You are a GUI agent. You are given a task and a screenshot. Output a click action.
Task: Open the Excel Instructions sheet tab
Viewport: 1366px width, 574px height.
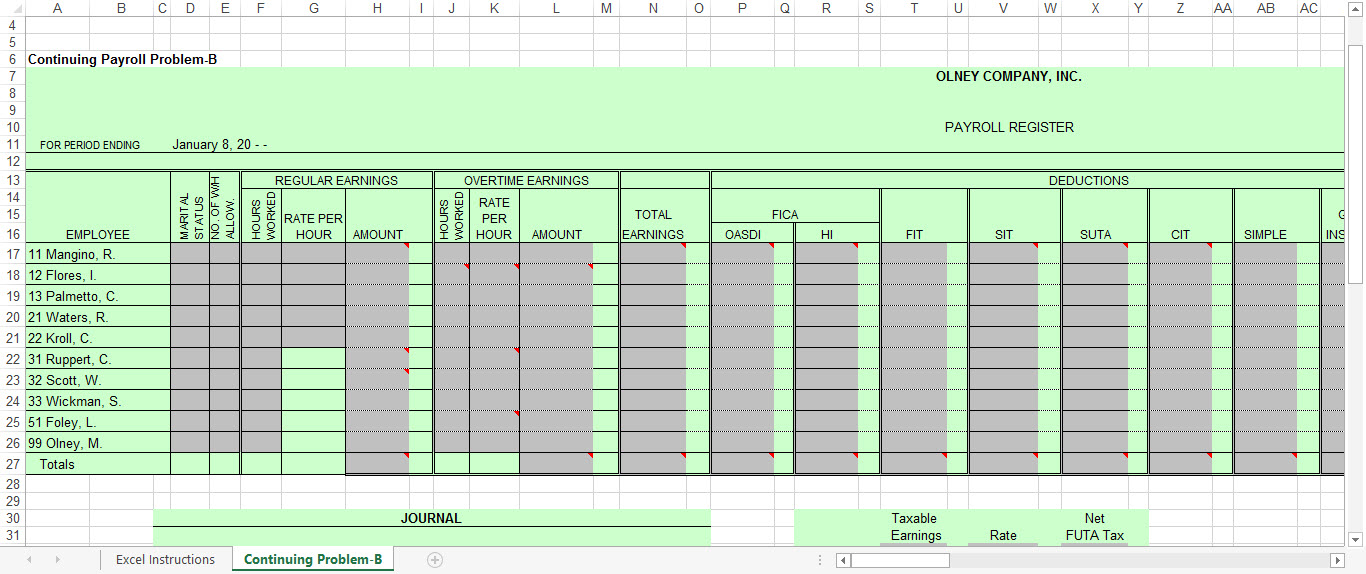click(x=165, y=560)
